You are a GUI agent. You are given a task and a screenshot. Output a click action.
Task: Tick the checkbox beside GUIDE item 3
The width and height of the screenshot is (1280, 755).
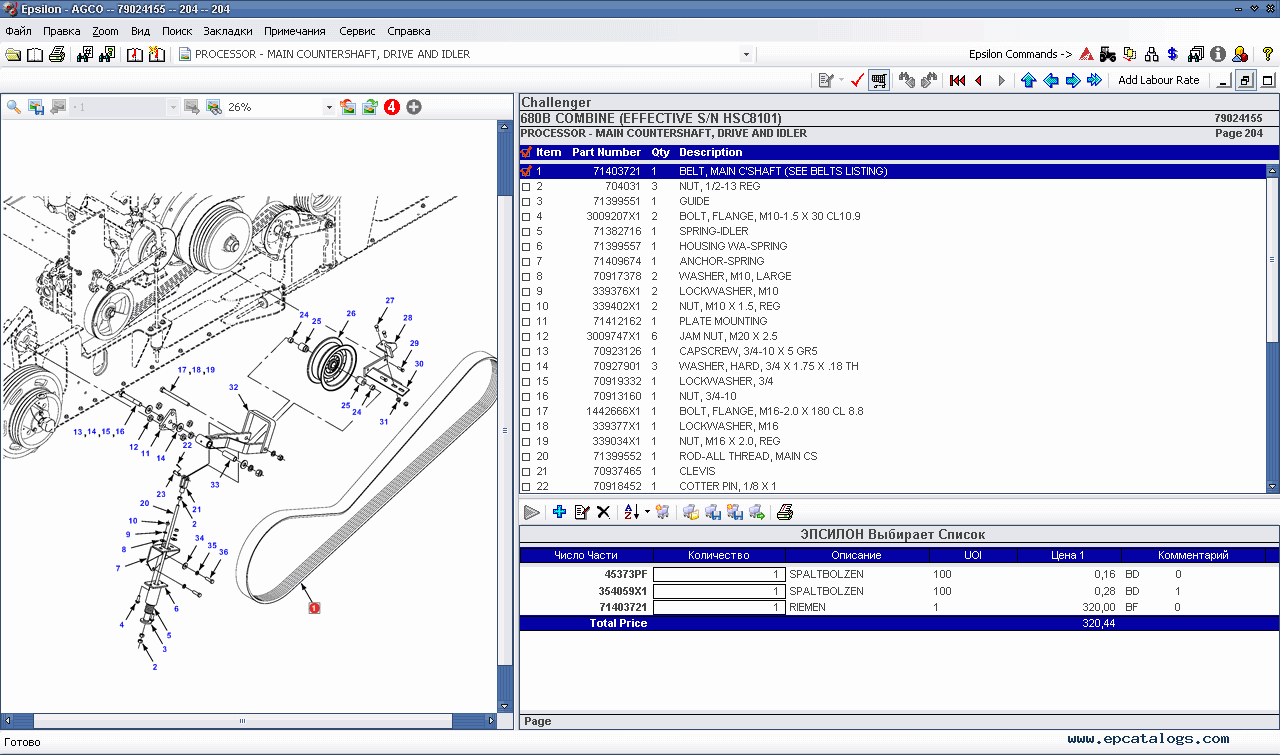526,201
